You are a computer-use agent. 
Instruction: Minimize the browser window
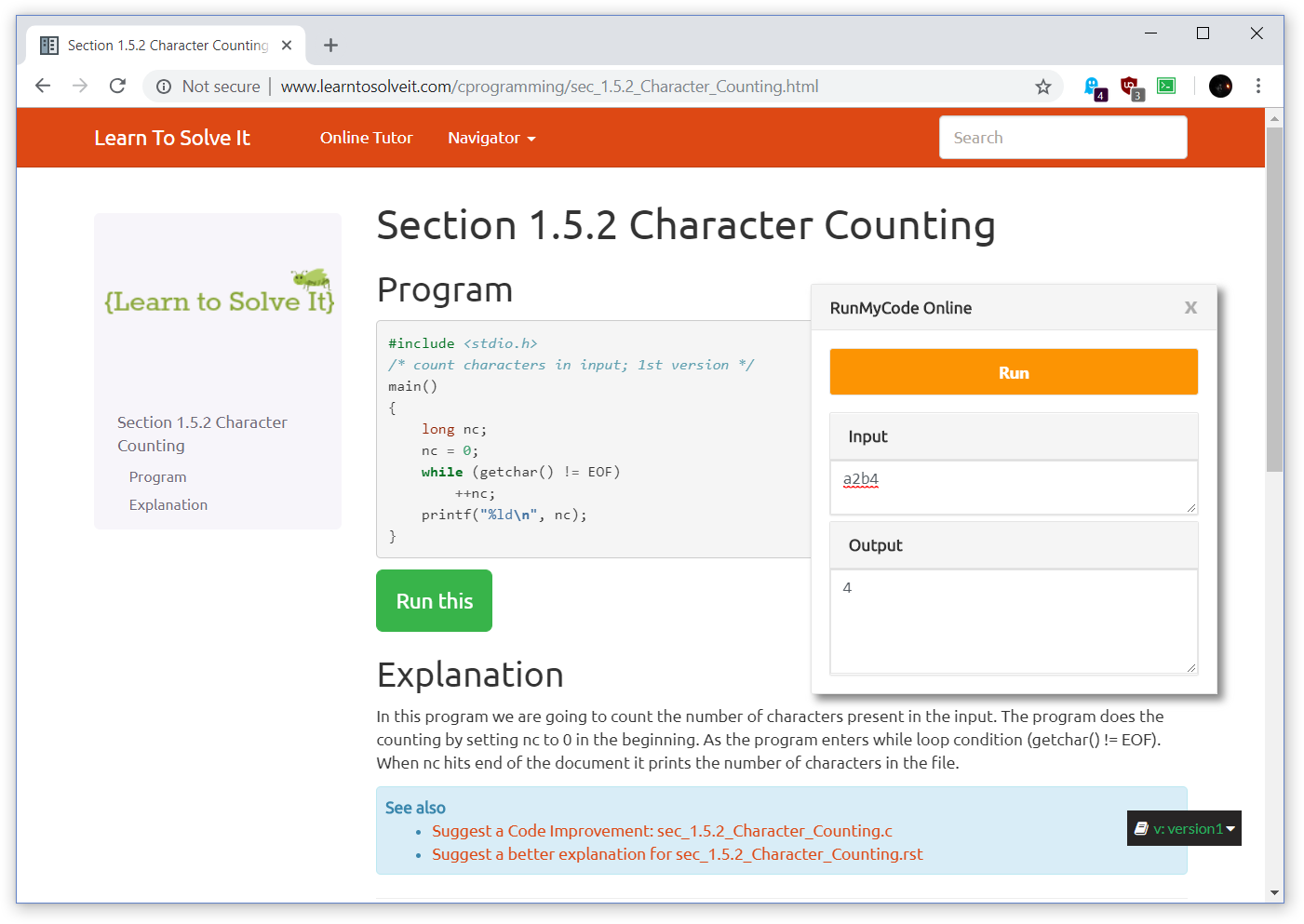pos(1150,33)
